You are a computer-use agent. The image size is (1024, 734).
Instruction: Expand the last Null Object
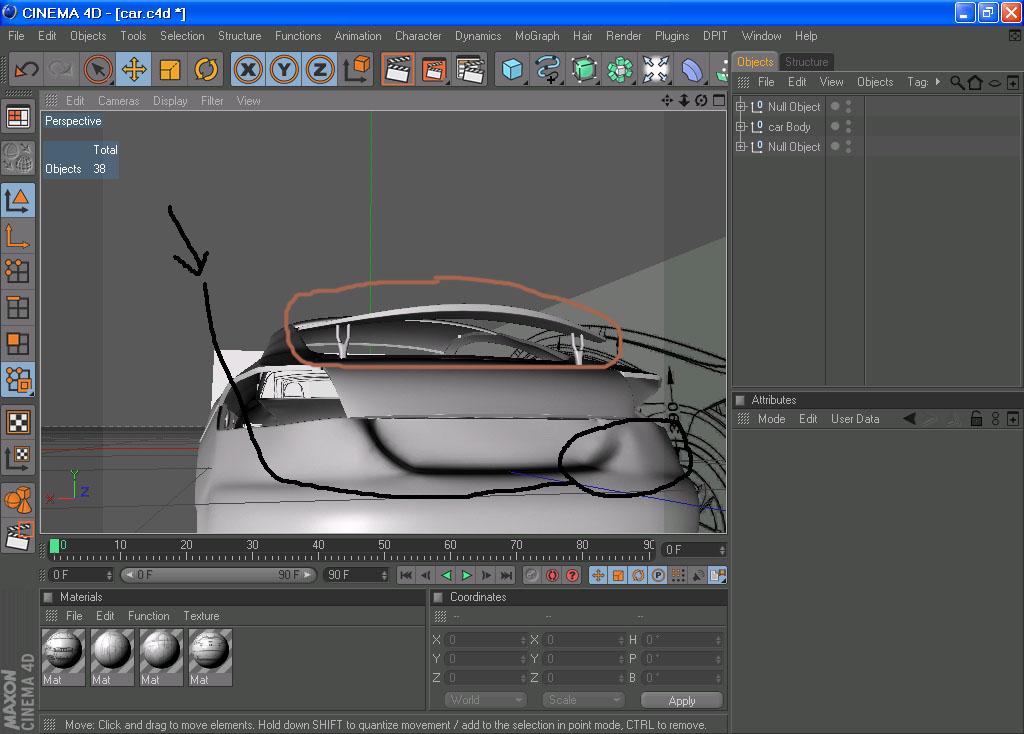coord(741,146)
